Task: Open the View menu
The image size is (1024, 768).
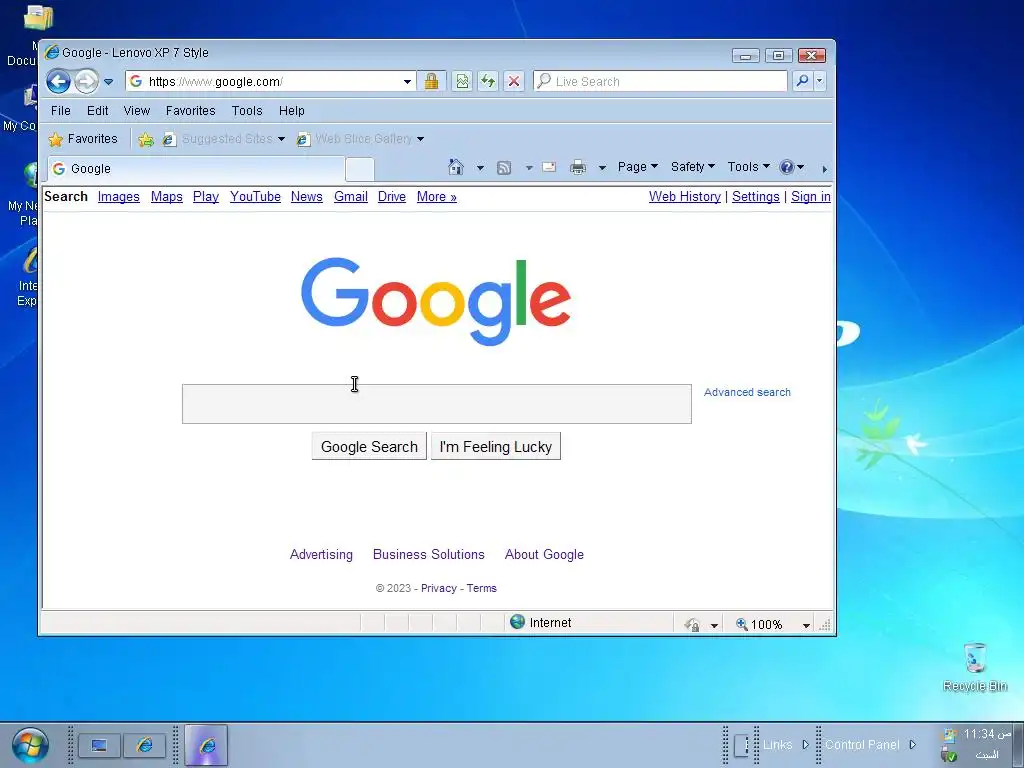Action: [136, 110]
